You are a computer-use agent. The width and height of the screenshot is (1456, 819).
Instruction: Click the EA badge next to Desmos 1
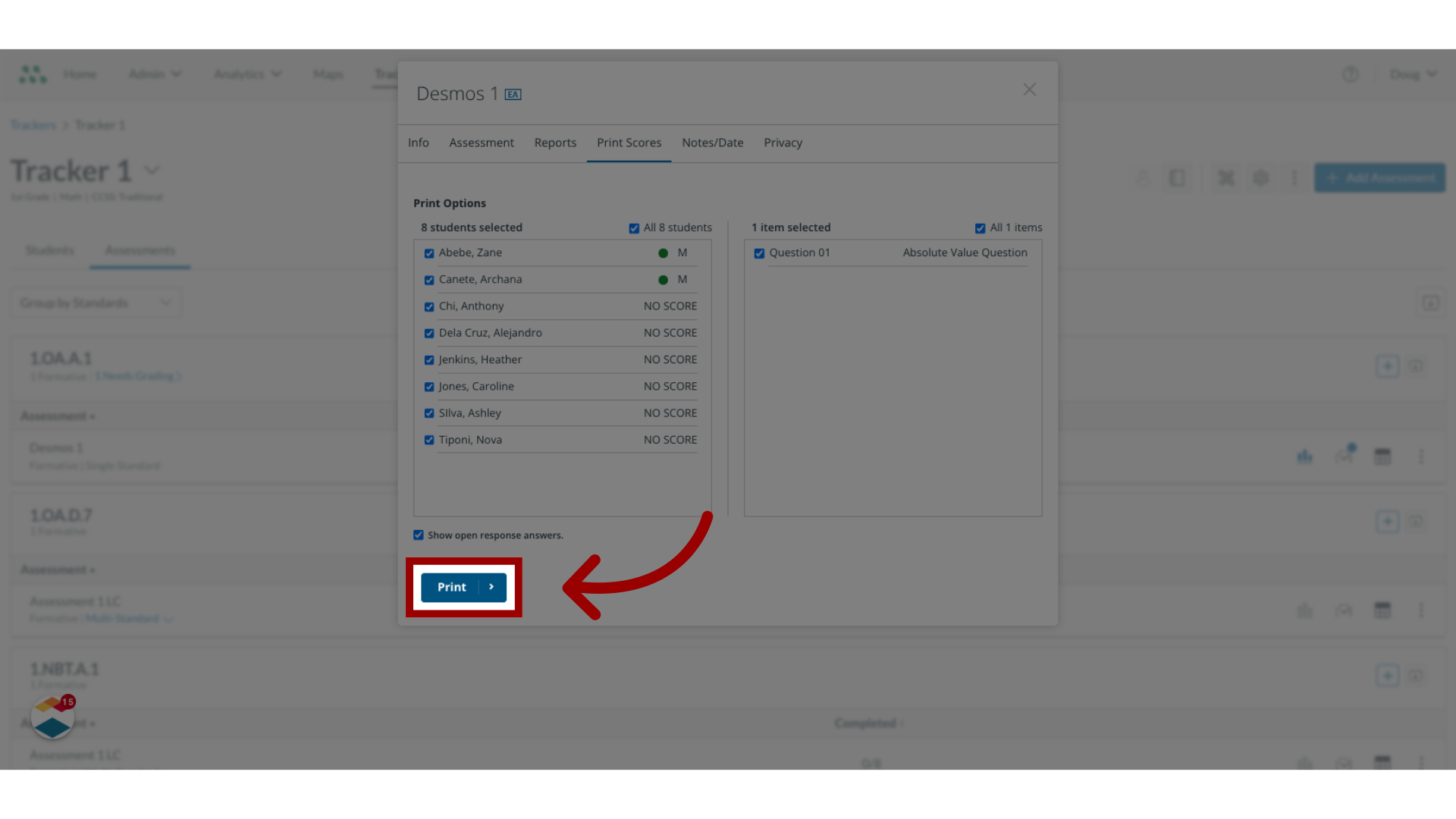[513, 94]
